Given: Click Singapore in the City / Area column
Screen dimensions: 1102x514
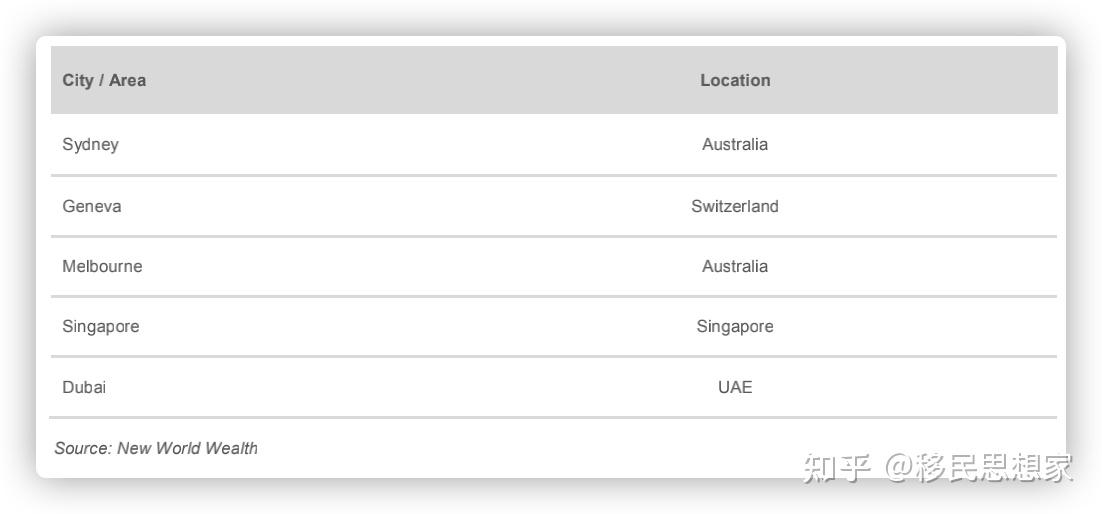Looking at the screenshot, I should point(100,327).
